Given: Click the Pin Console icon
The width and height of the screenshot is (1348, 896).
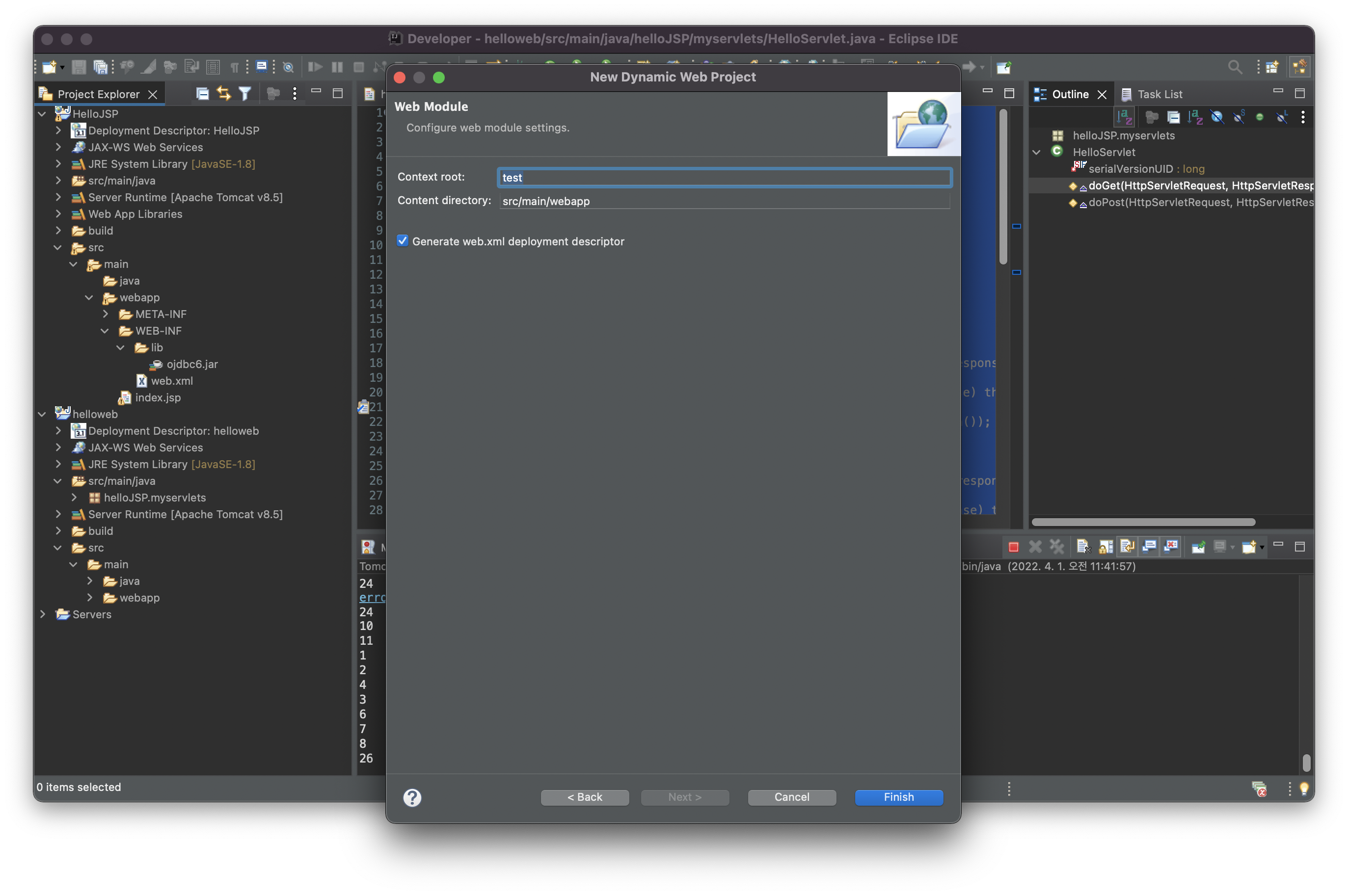Looking at the screenshot, I should tap(1198, 547).
